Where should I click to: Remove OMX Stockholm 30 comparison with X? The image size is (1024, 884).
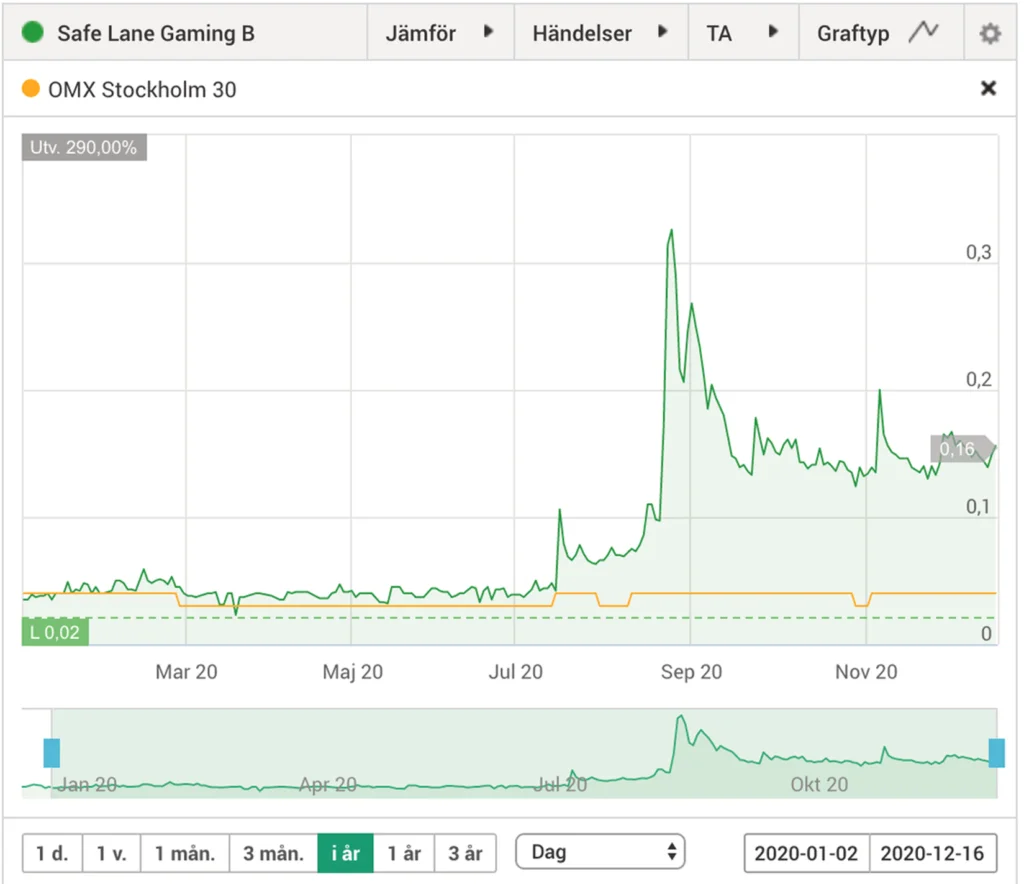pos(988,88)
